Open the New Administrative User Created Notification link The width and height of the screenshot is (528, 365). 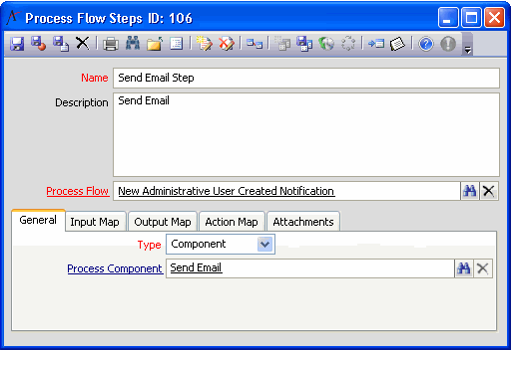coord(226,191)
